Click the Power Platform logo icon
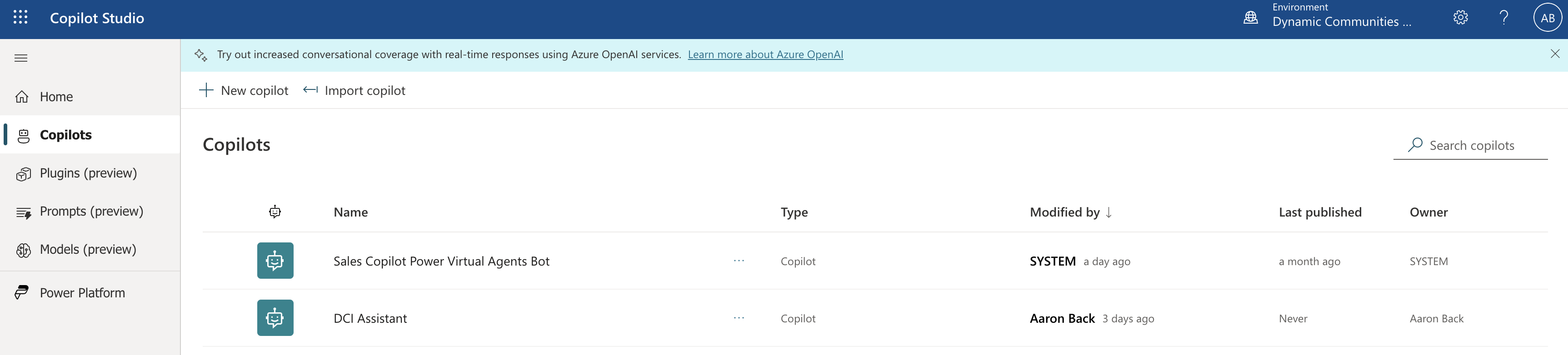The height and width of the screenshot is (355, 1568). [22, 292]
